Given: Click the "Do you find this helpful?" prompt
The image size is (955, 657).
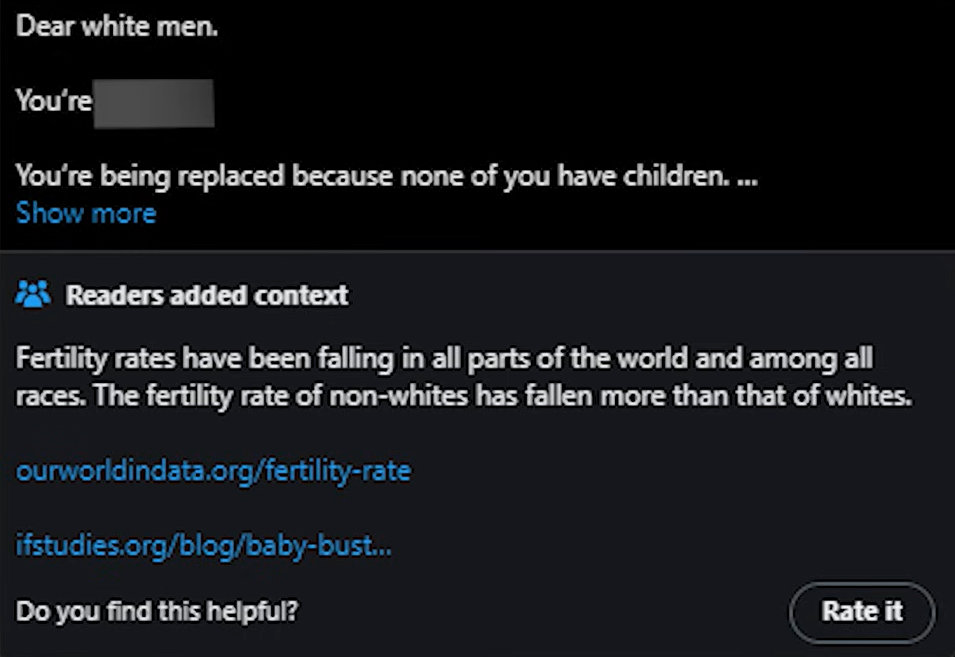Looking at the screenshot, I should [157, 610].
